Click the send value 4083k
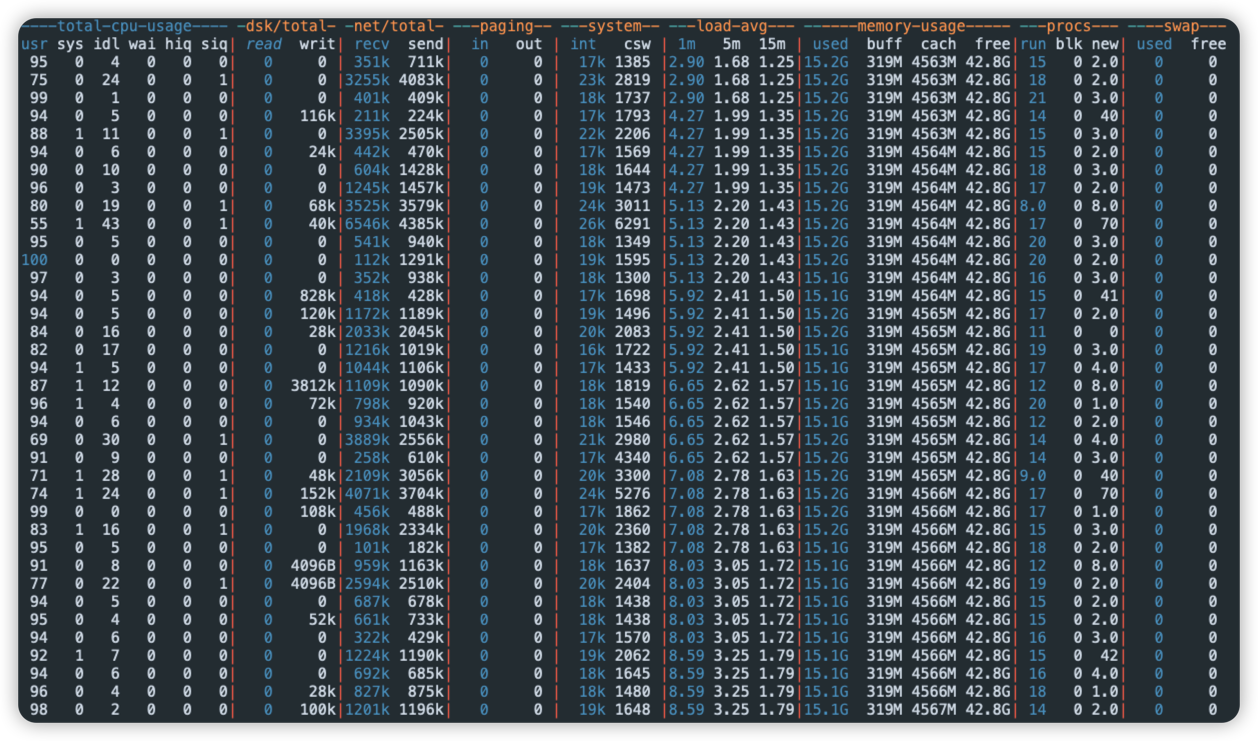Viewport: 1258px width, 741px height. coord(422,80)
